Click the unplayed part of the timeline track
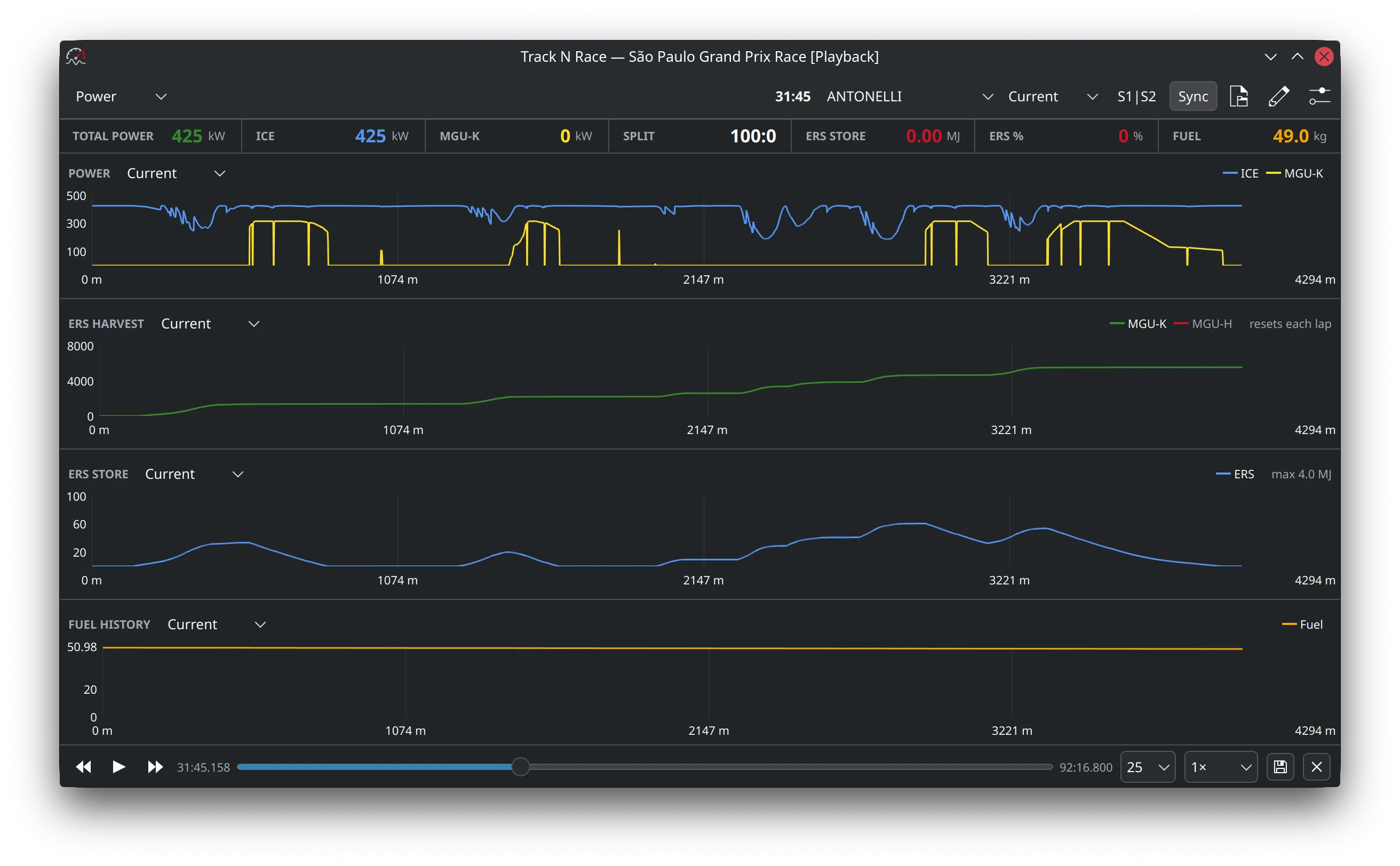 791,767
